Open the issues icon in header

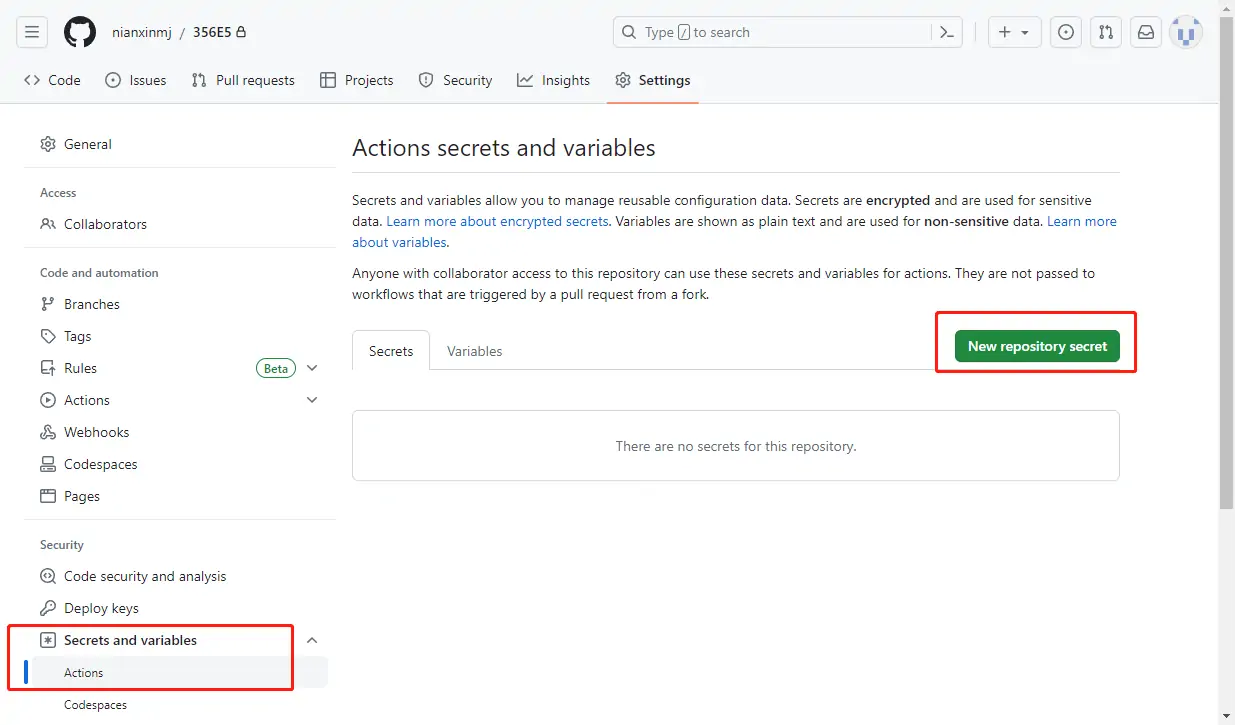[1067, 32]
